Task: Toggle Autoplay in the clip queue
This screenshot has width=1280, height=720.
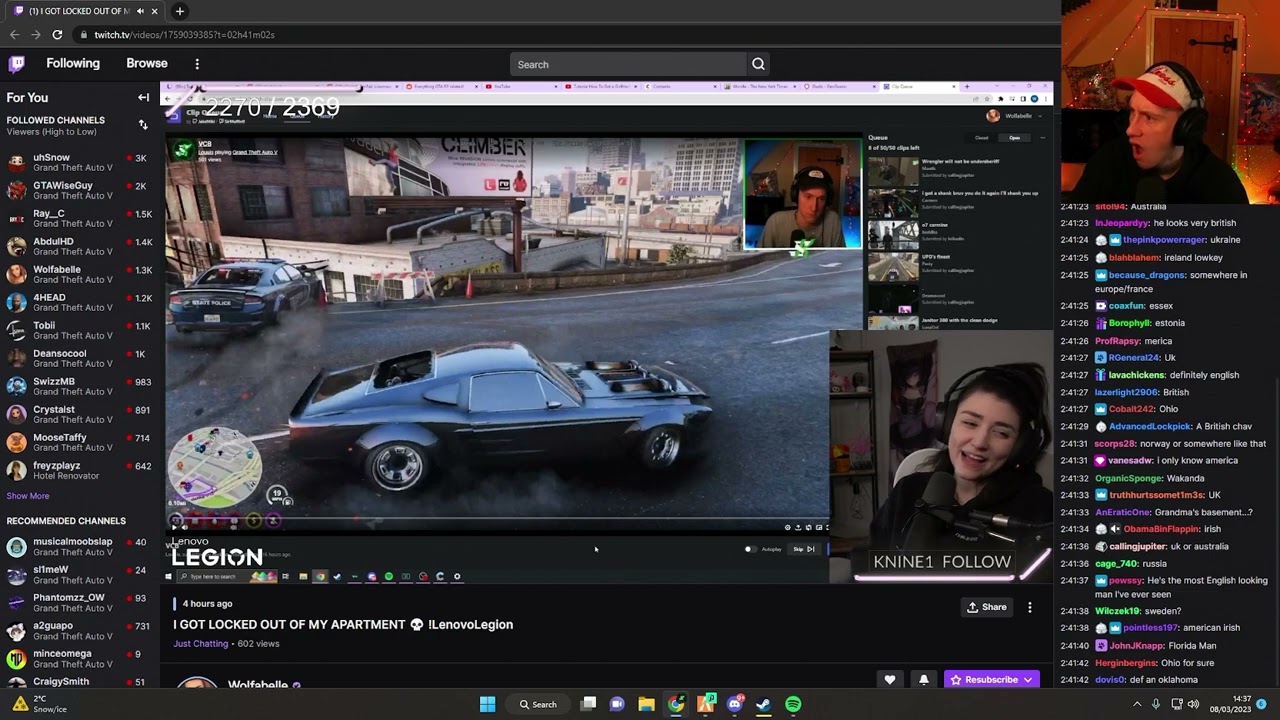Action: [751, 549]
